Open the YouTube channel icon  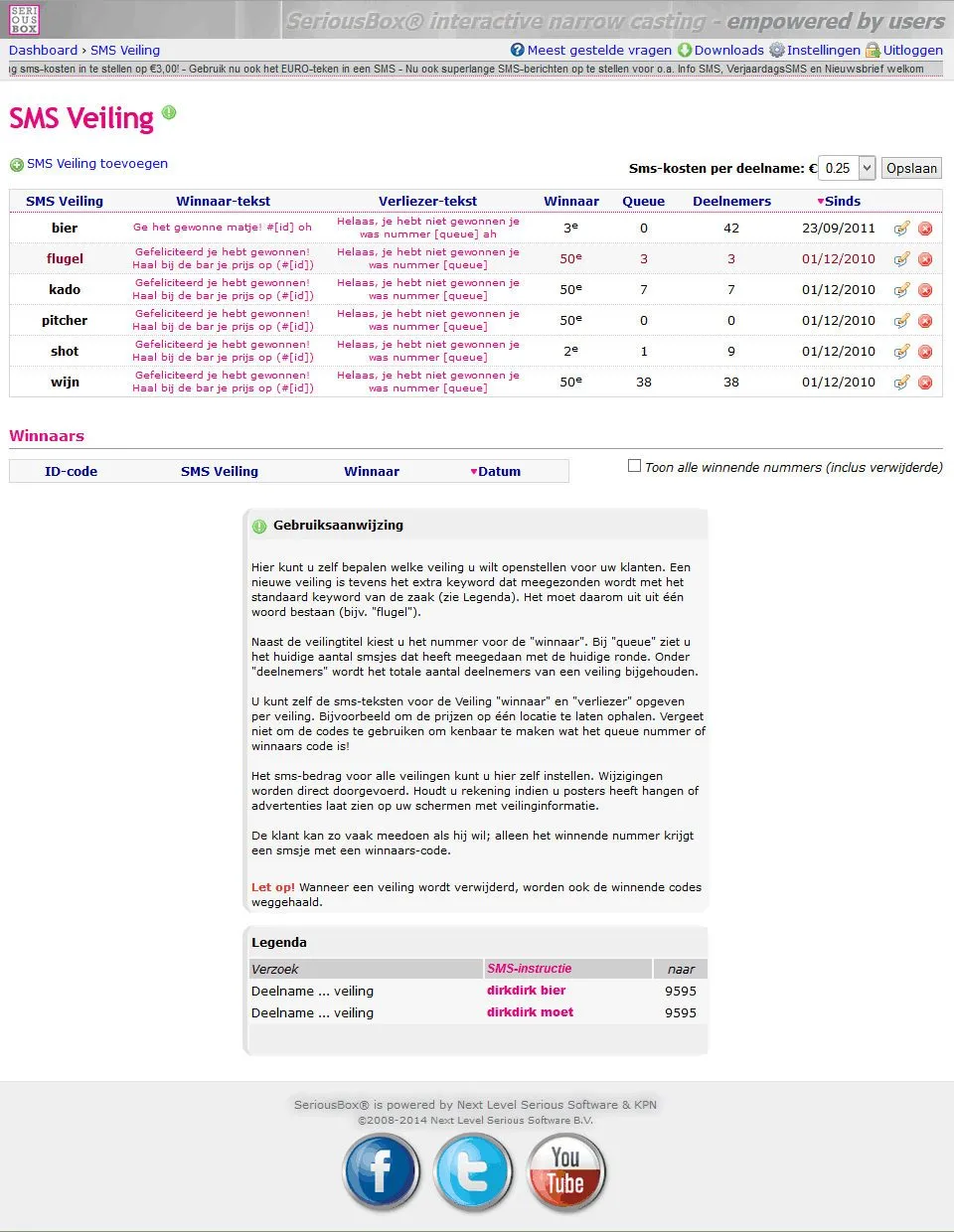point(565,1173)
